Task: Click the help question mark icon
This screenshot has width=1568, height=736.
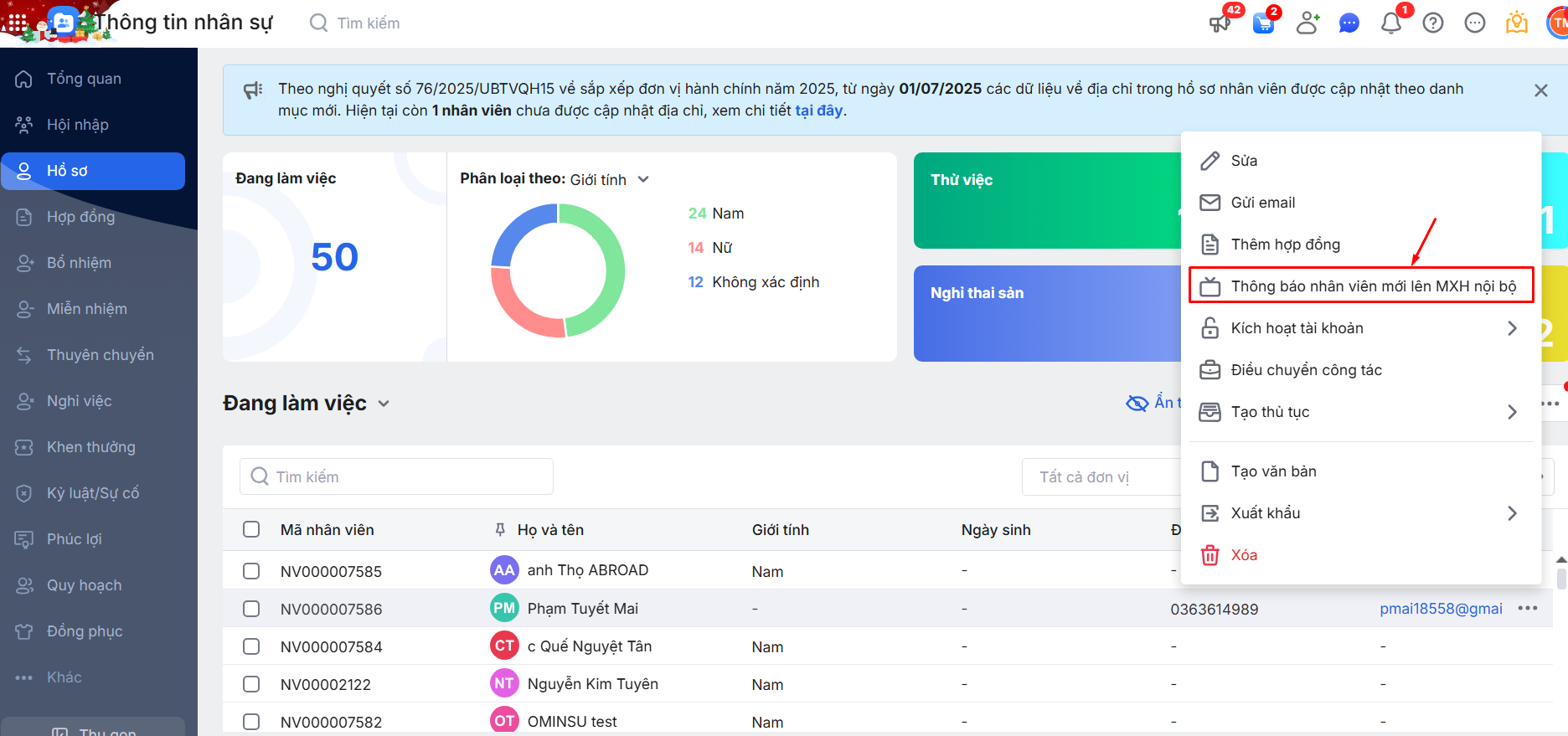Action: tap(1433, 23)
